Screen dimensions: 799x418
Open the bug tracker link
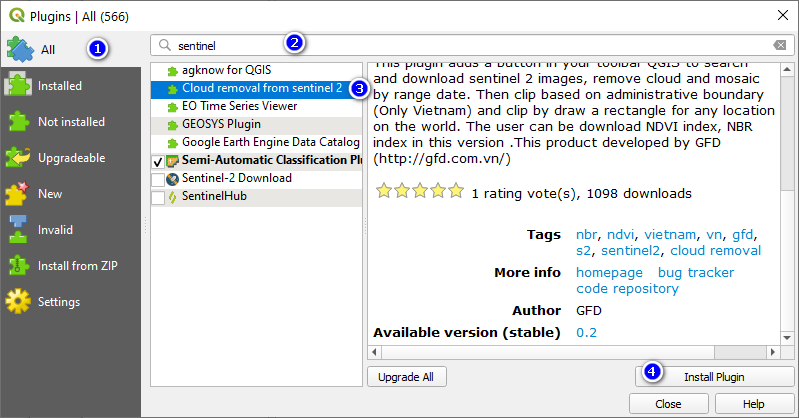coord(696,273)
